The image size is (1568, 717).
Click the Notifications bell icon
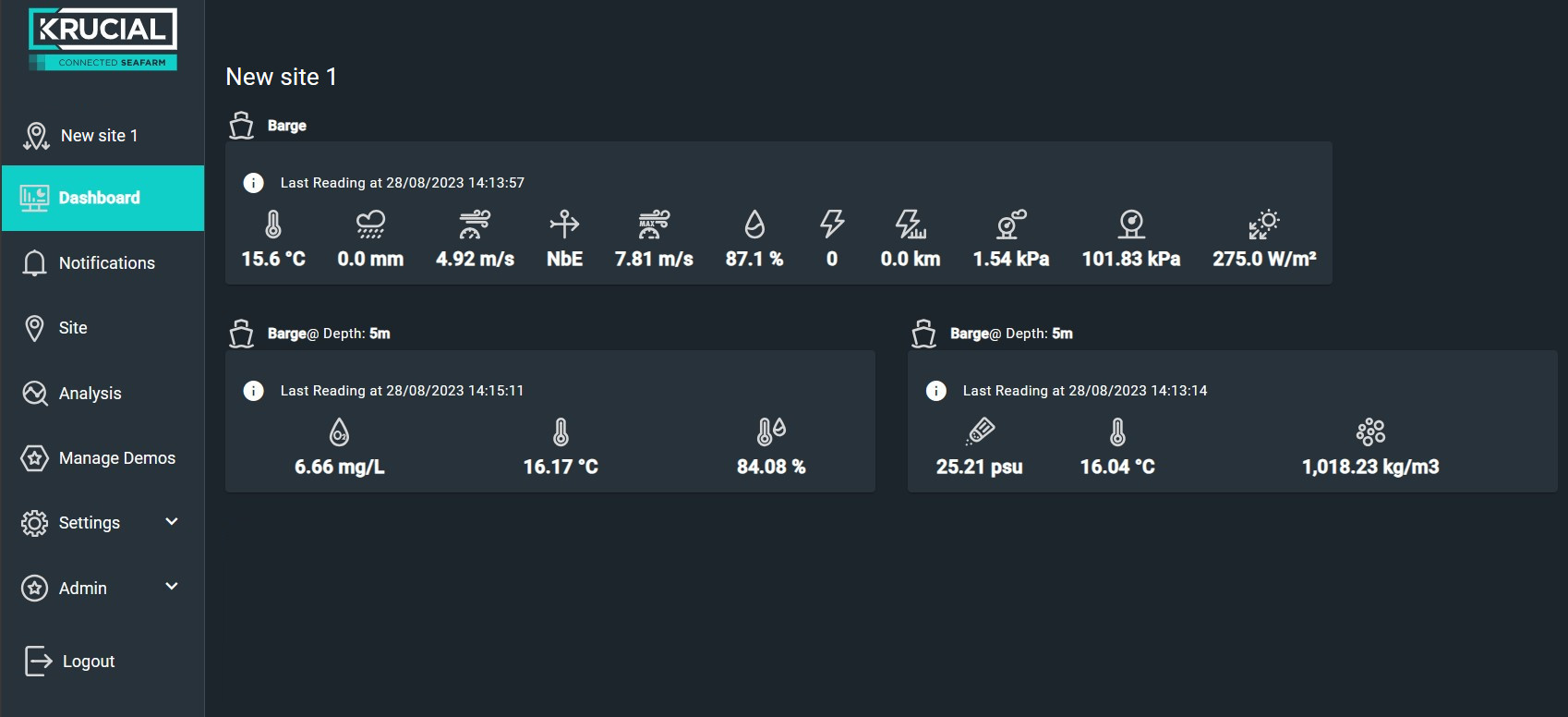click(x=34, y=263)
